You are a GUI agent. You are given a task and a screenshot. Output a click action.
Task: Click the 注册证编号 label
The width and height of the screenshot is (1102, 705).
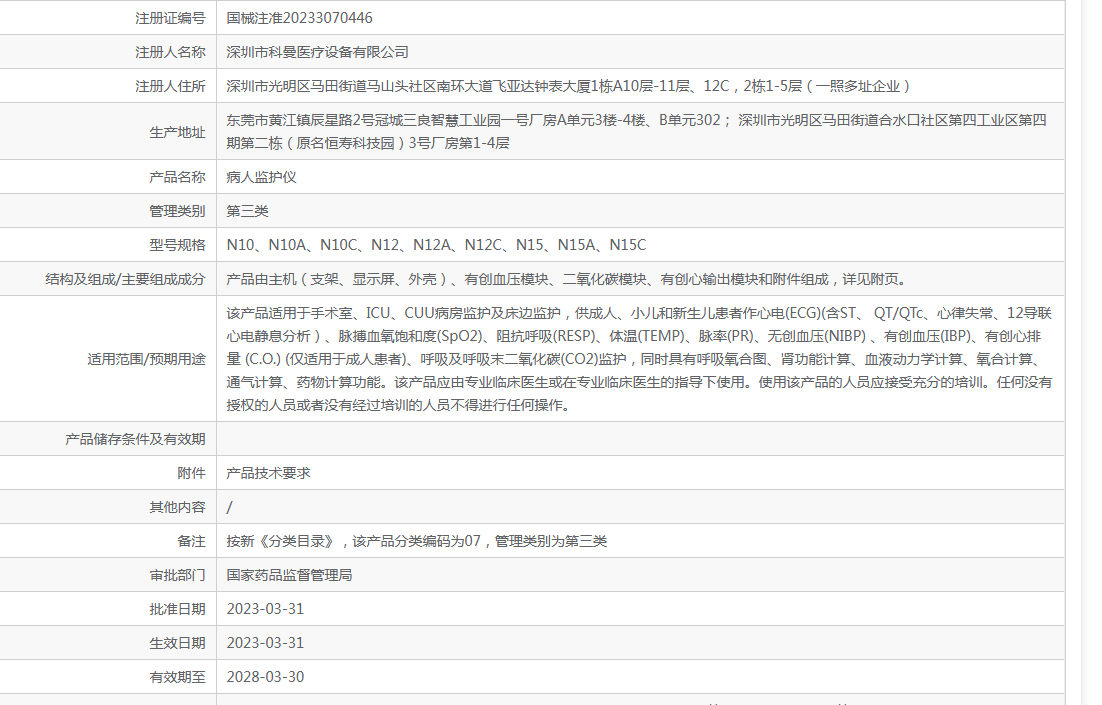[x=170, y=18]
